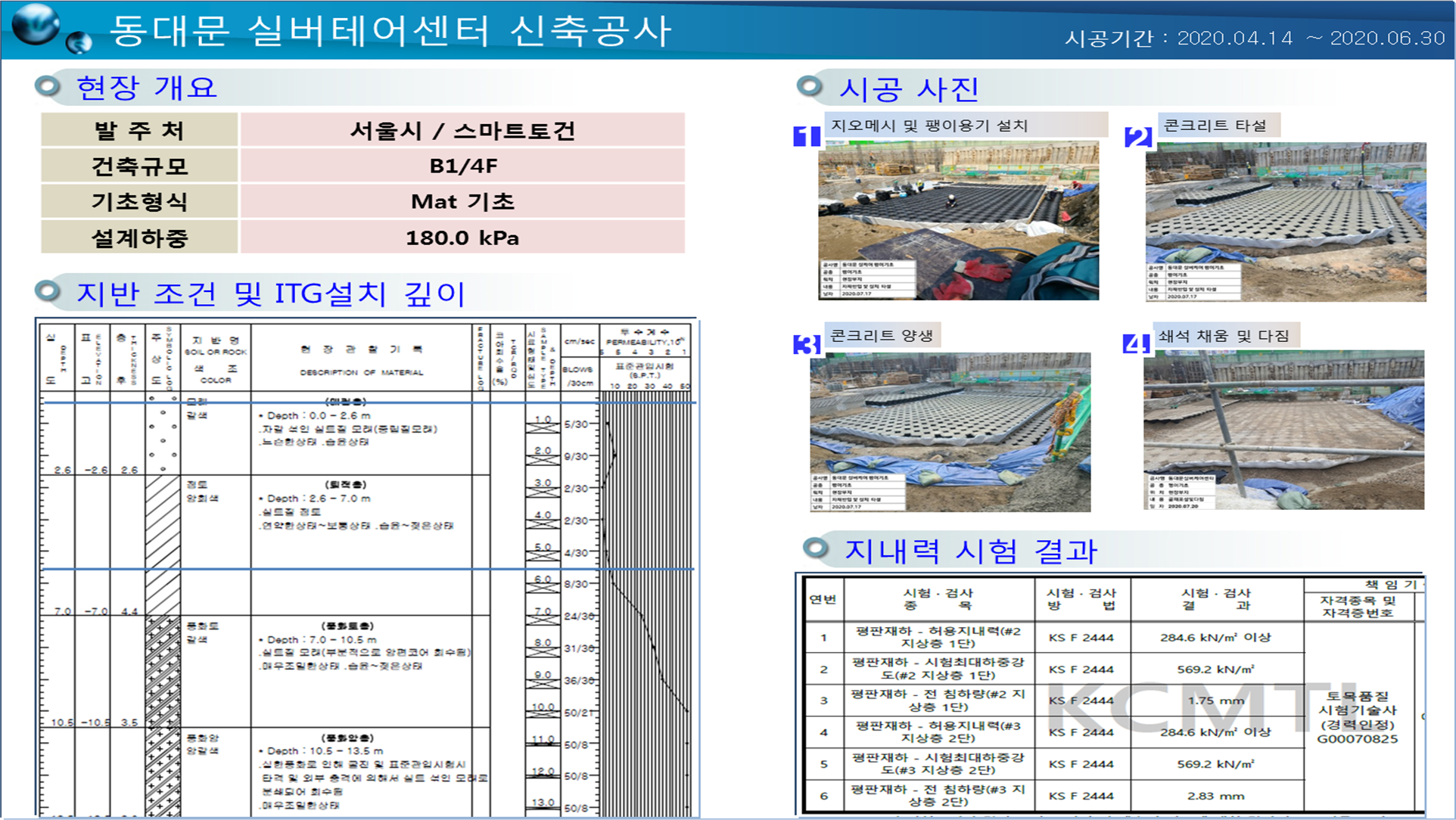Select the title 동대문 실버테어센터 신축공사
Viewport: 1456px width, 820px height.
click(390, 32)
